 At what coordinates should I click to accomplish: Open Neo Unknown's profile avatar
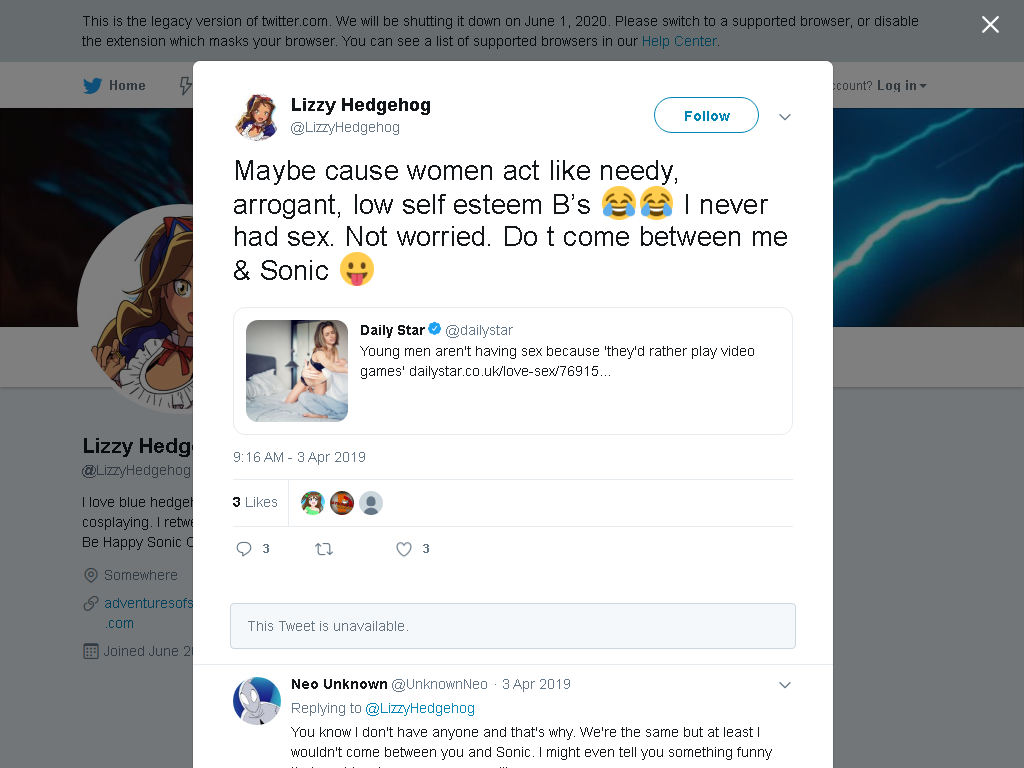tap(257, 701)
